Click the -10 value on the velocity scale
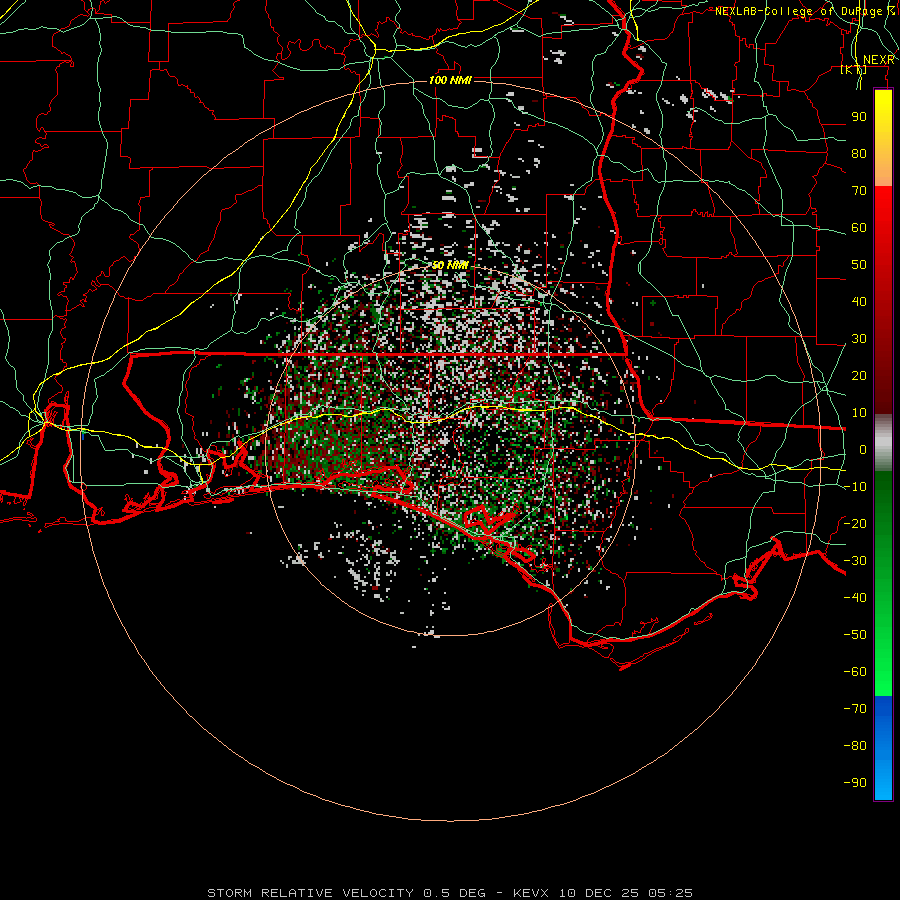 (855, 487)
